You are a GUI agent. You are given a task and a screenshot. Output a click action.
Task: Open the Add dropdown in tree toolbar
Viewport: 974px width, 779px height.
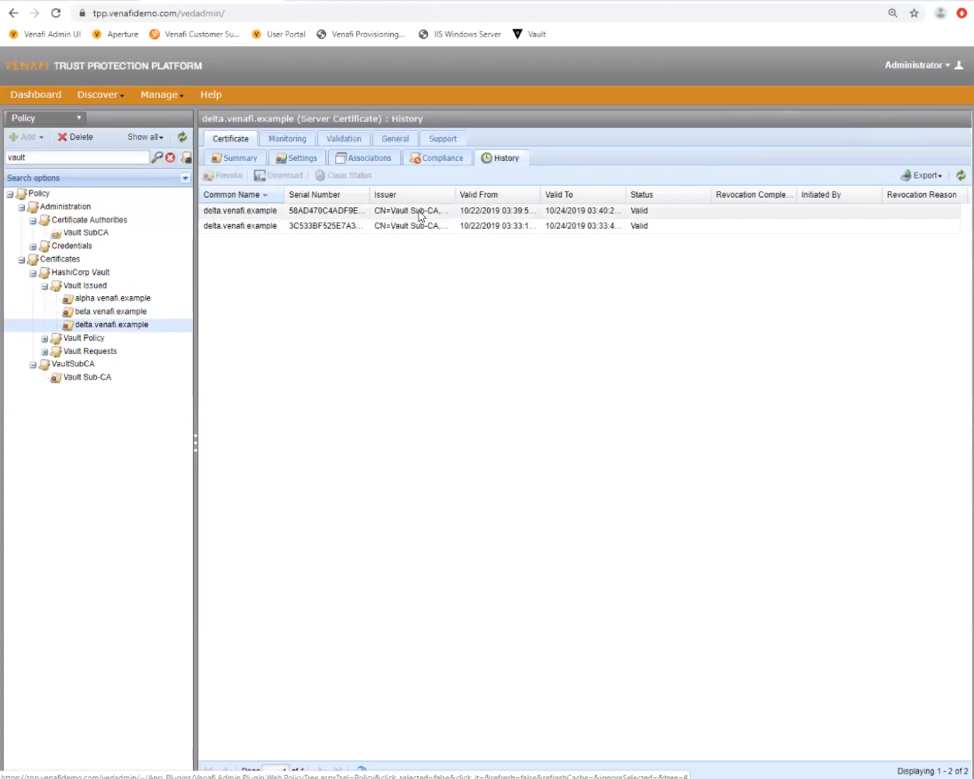26,137
